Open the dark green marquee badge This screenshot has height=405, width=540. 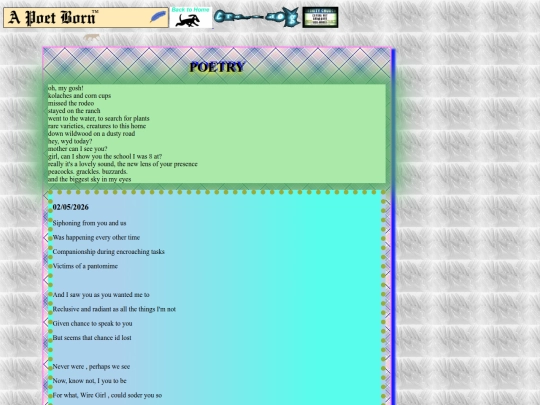pos(320,17)
